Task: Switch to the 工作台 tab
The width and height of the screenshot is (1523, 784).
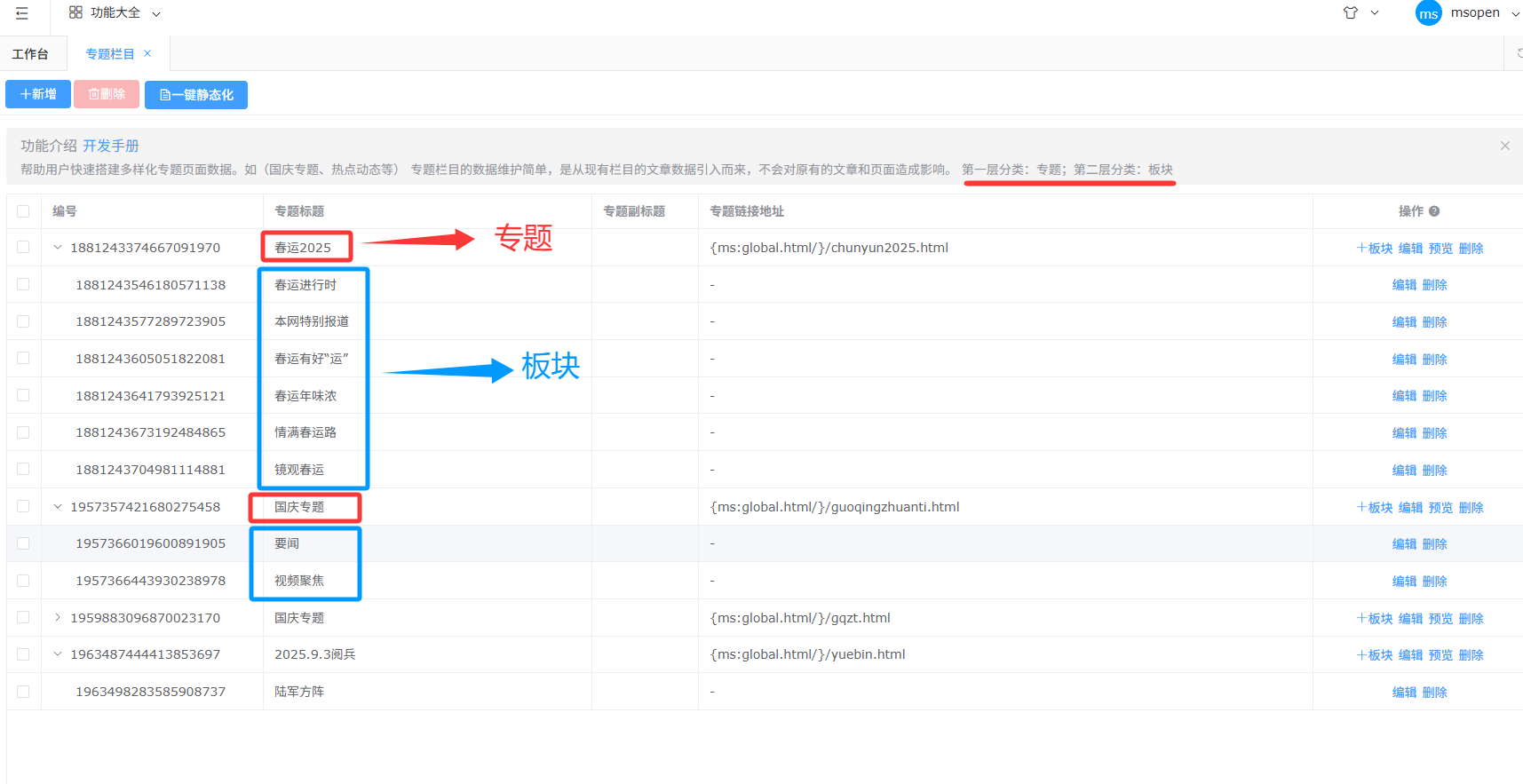Action: coord(30,54)
